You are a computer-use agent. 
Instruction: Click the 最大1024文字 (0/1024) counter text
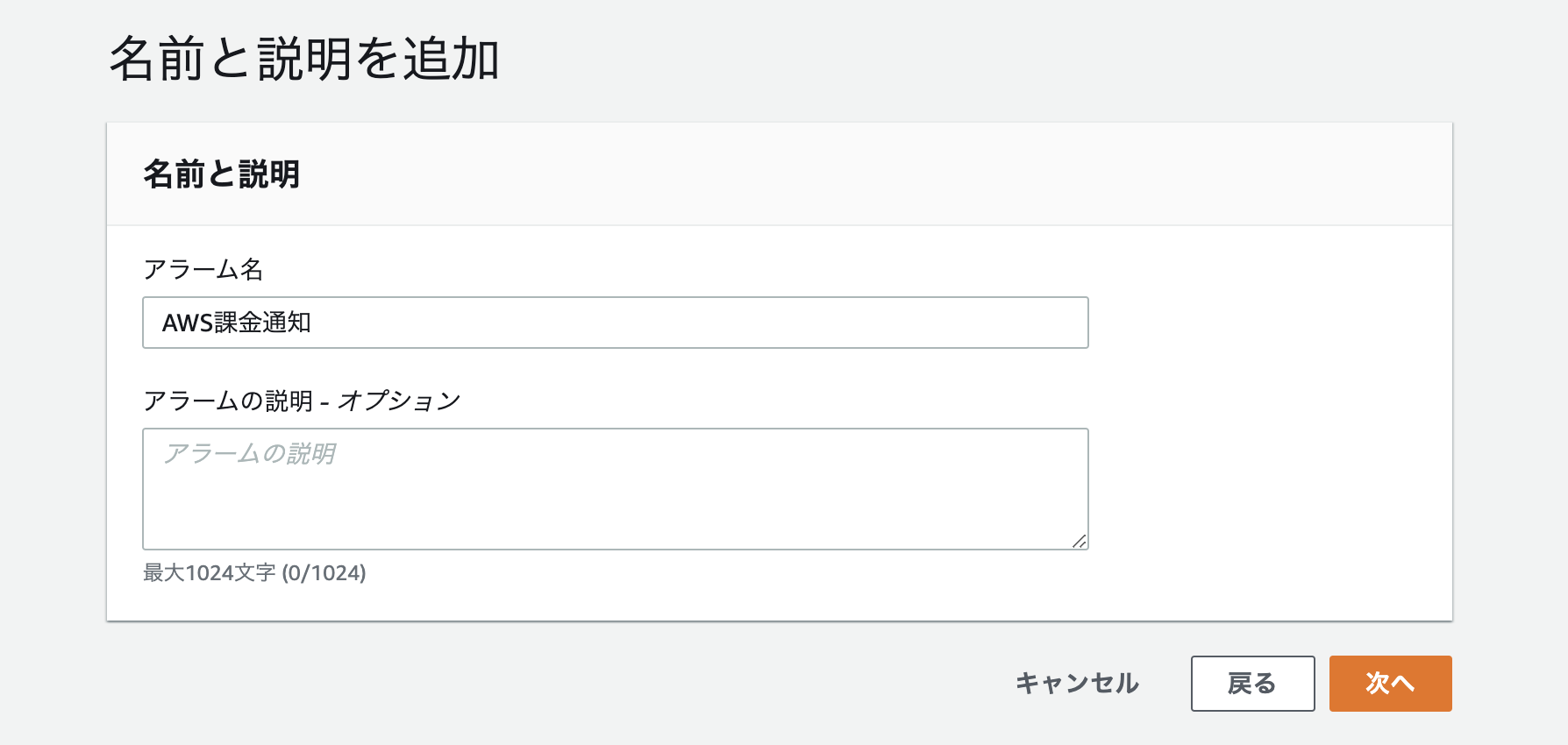click(x=255, y=574)
